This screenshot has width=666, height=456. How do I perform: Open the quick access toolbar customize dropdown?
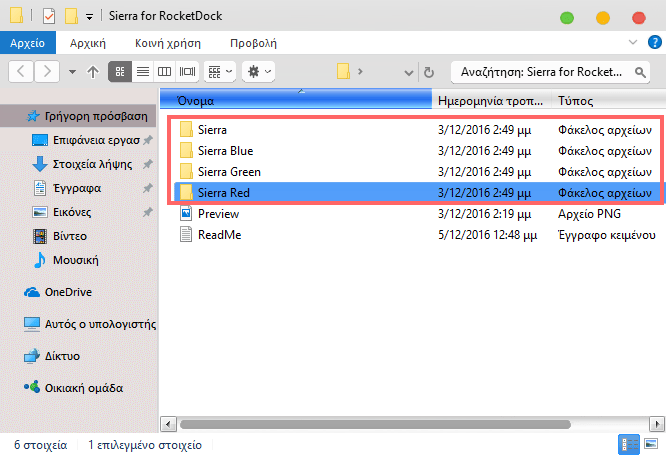[x=89, y=17]
